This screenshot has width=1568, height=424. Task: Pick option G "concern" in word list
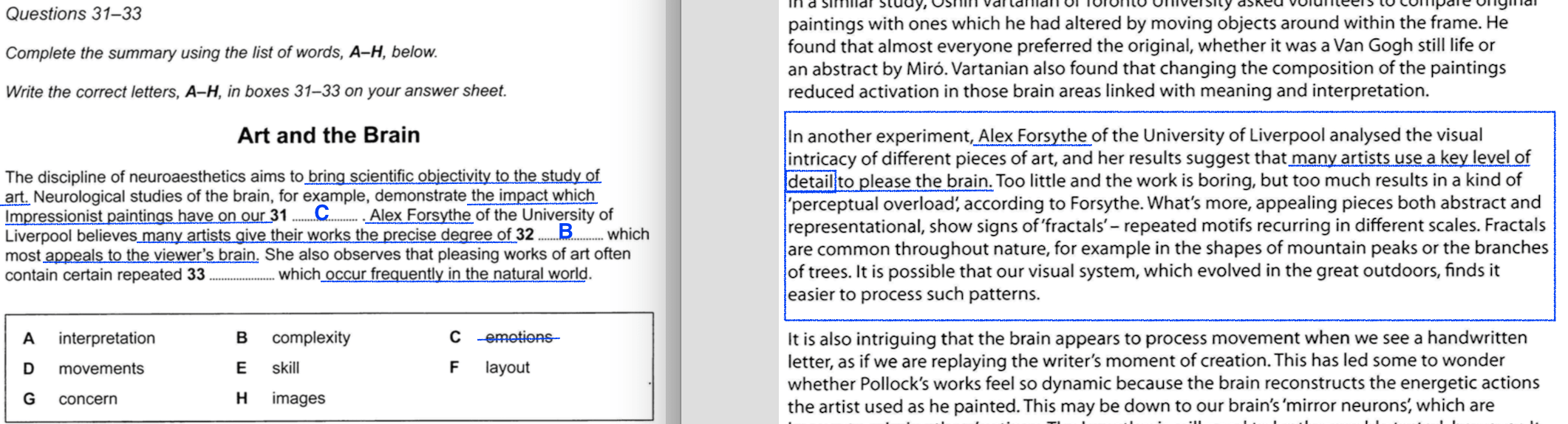click(88, 399)
